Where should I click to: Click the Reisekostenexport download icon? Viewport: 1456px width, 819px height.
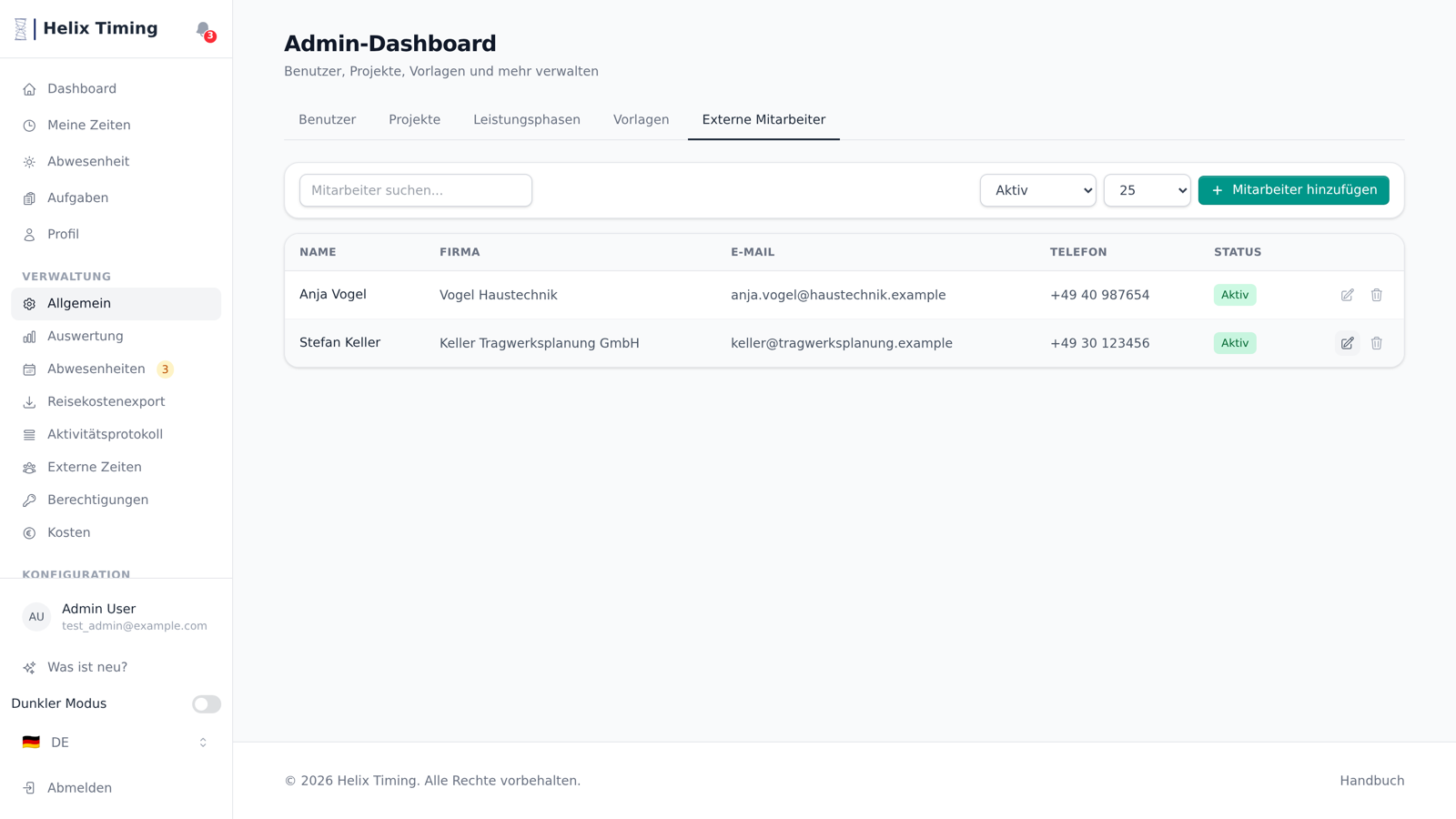29,402
